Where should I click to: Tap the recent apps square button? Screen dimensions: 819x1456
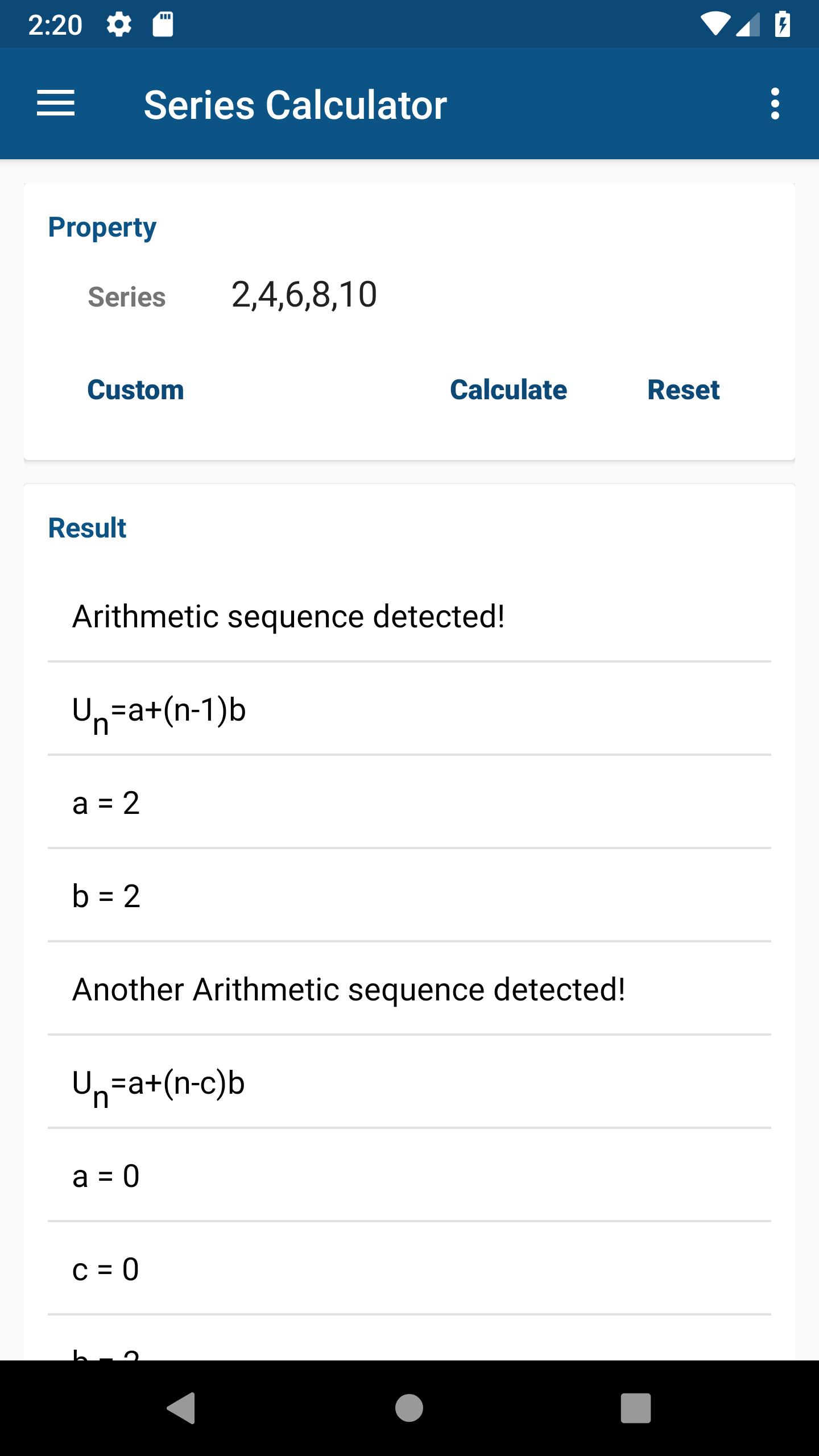(635, 1408)
